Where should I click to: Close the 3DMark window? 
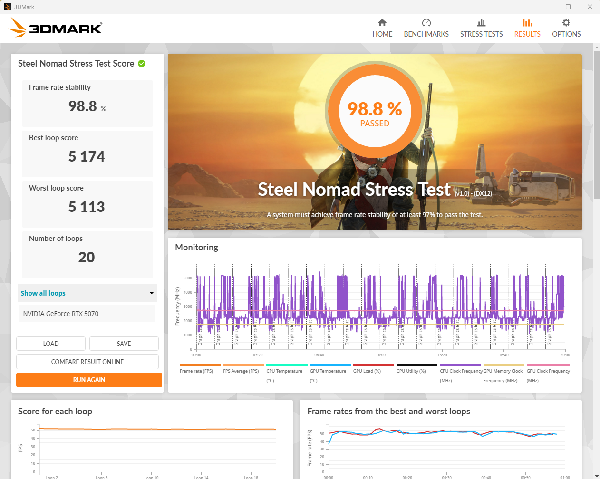(590, 7)
